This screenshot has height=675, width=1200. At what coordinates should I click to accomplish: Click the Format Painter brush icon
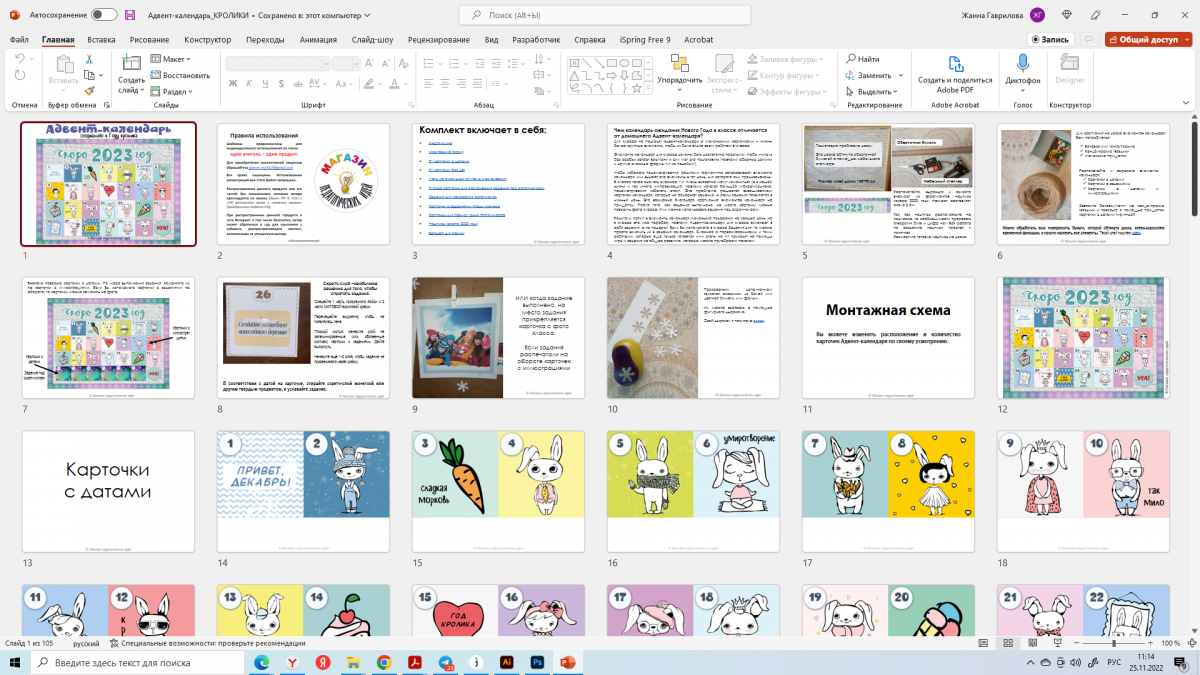(89, 89)
